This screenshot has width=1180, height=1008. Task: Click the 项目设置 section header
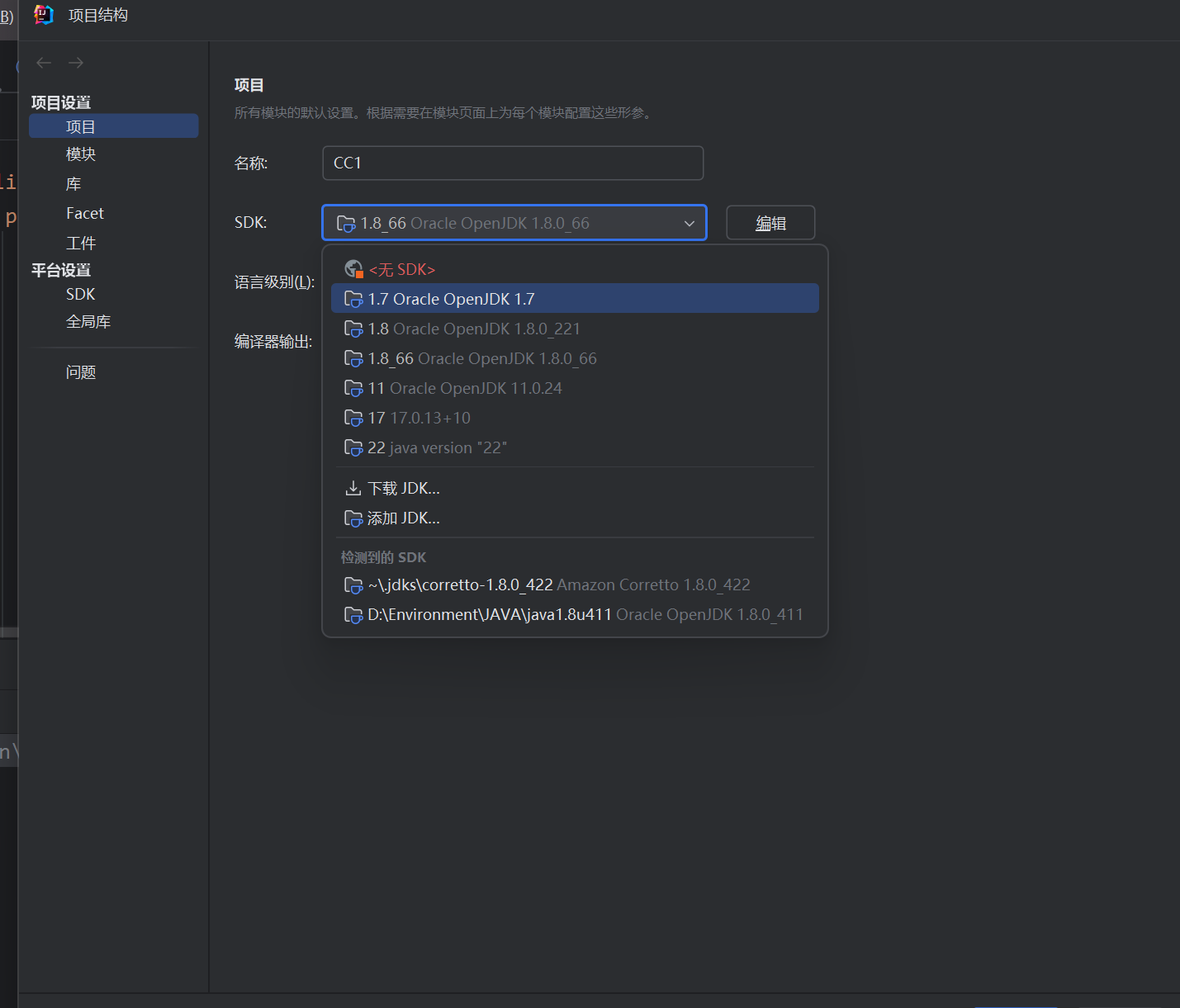point(61,103)
